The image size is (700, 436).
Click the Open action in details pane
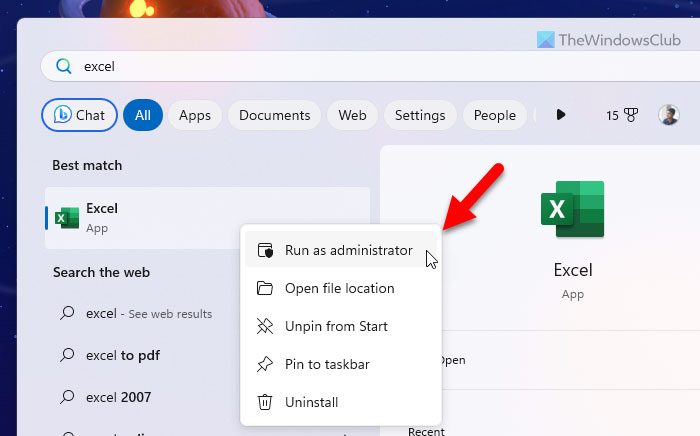click(453, 360)
